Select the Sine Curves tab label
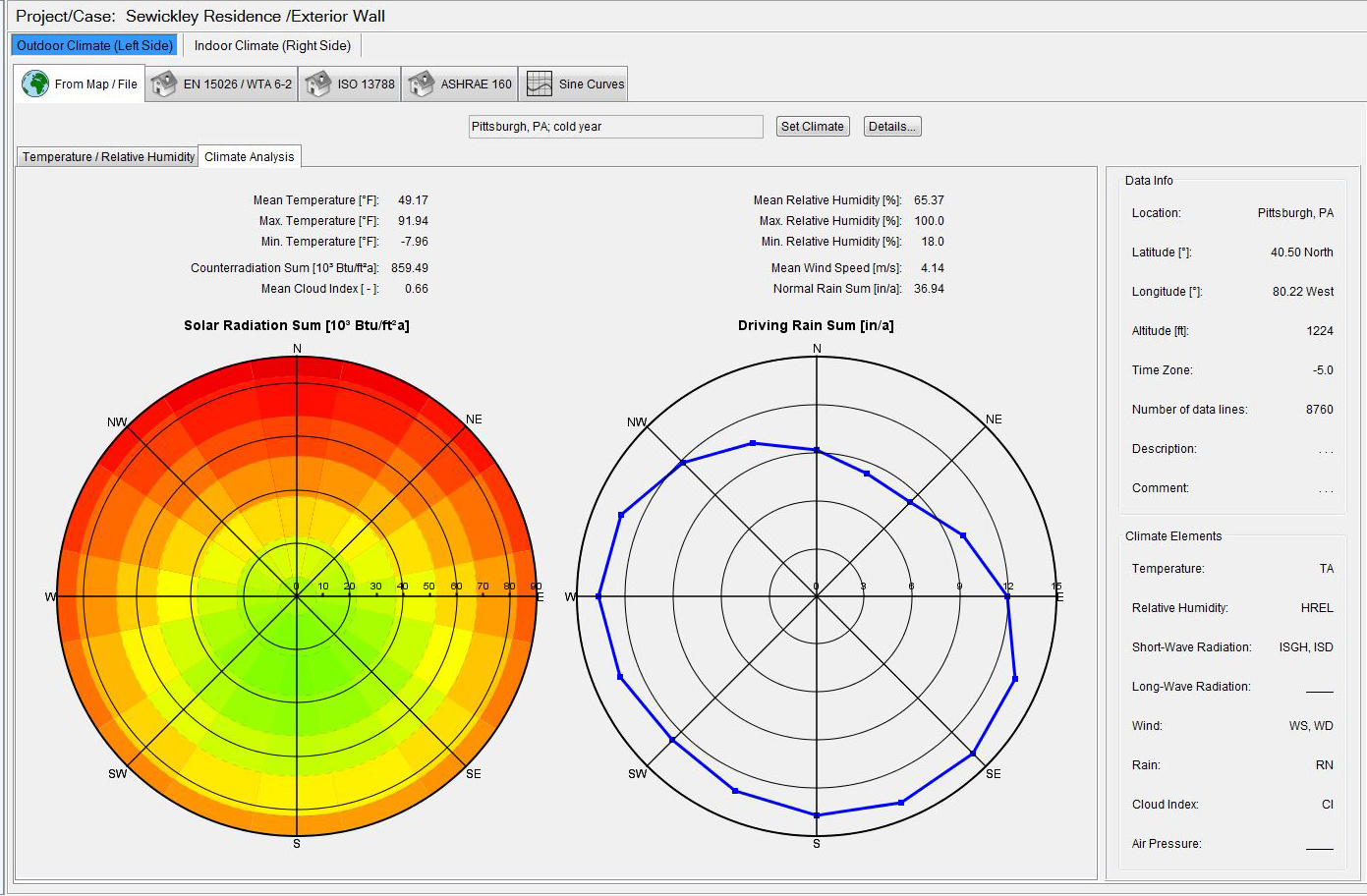Image resolution: width=1367 pixels, height=896 pixels. (x=592, y=84)
